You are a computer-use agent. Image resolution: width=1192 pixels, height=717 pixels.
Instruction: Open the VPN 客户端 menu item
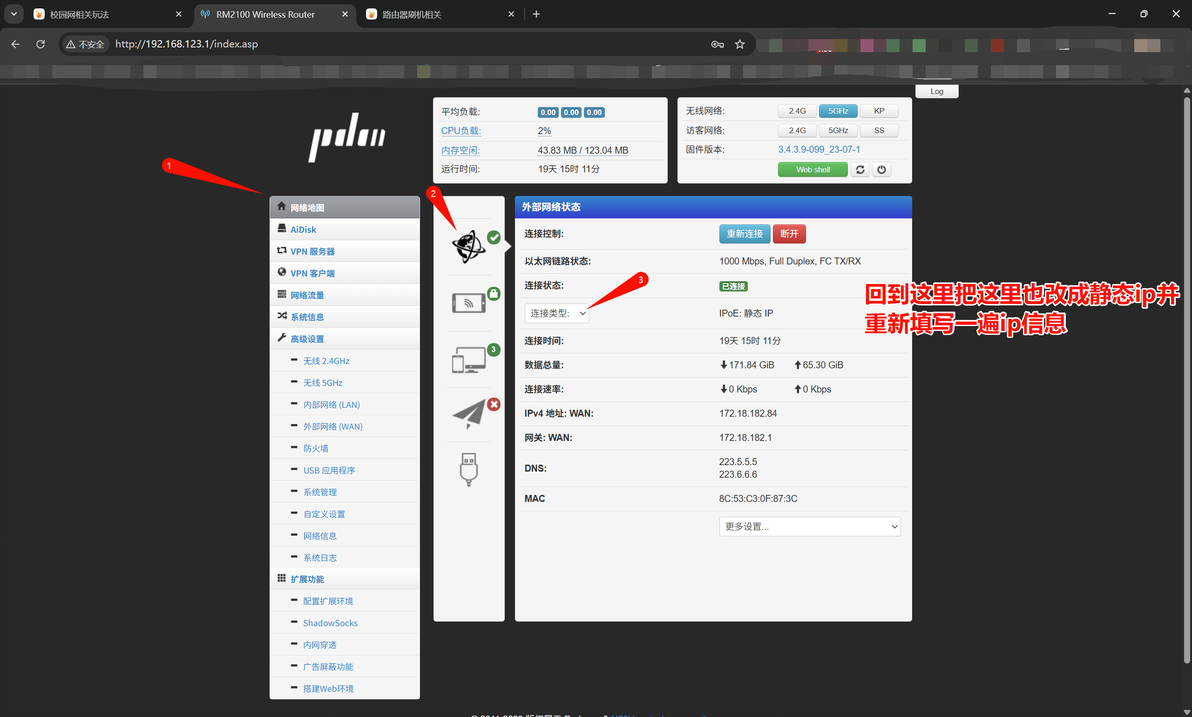344,273
